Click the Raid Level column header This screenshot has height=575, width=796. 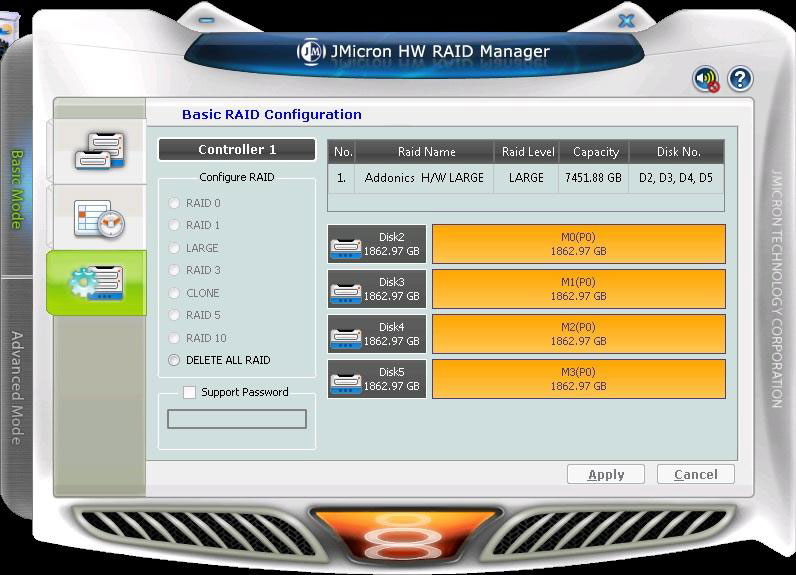526,152
